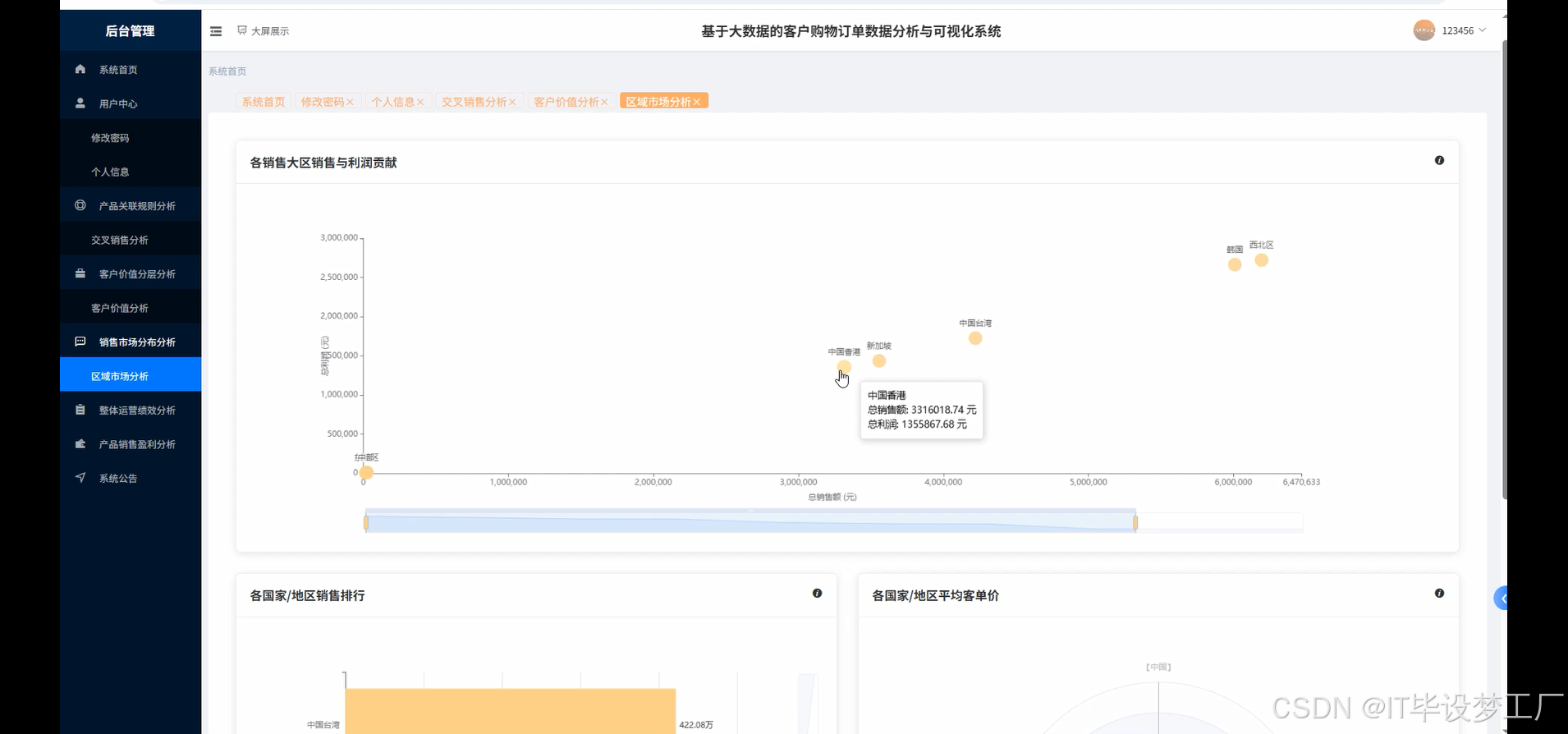This screenshot has height=734, width=1568.
Task: Collapse the 客户价值分层分析 sidebar group
Action: 131,273
